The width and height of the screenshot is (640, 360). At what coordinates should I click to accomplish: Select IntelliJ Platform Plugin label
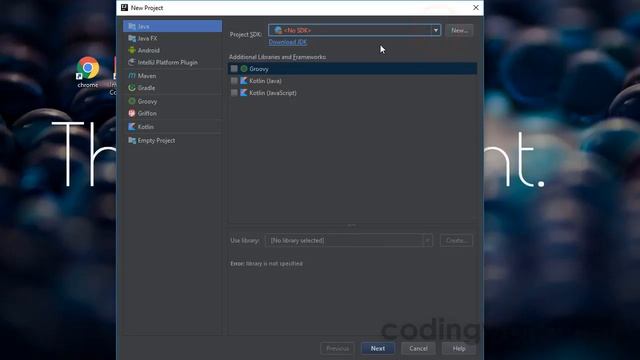coord(168,62)
